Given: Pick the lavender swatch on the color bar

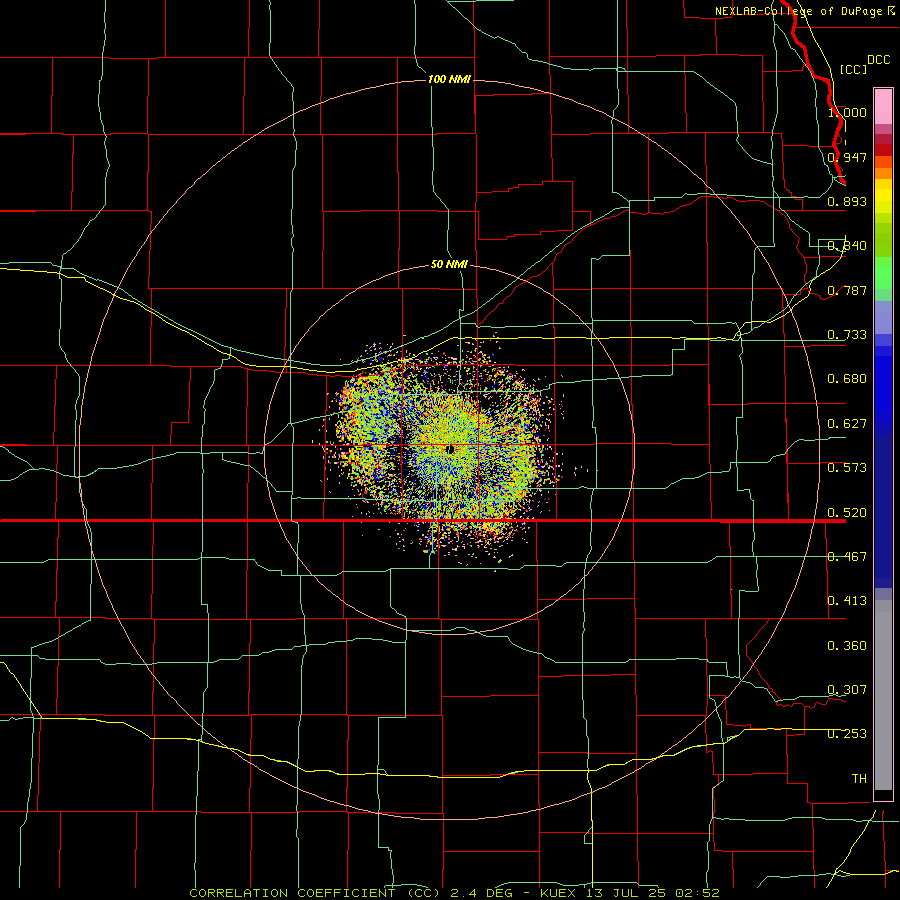Looking at the screenshot, I should (x=883, y=317).
